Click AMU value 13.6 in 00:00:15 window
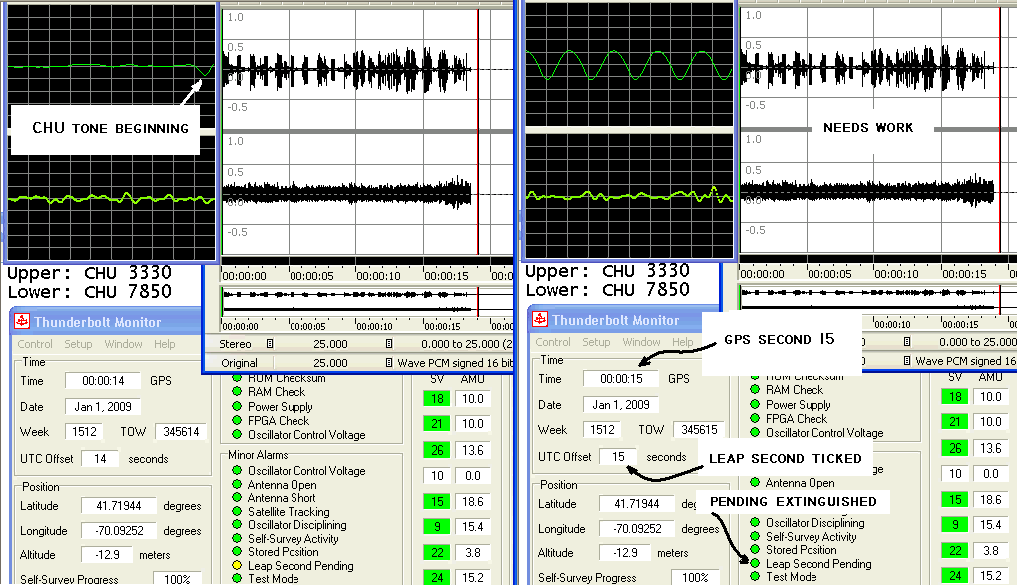Image resolution: width=1017 pixels, height=587 pixels. click(x=990, y=448)
